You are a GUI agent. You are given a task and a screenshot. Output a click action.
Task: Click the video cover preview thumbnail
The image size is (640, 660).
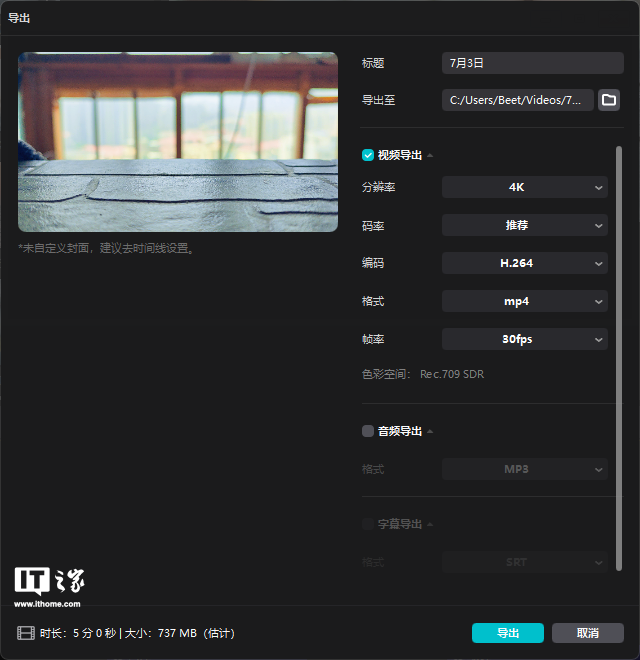point(178,142)
